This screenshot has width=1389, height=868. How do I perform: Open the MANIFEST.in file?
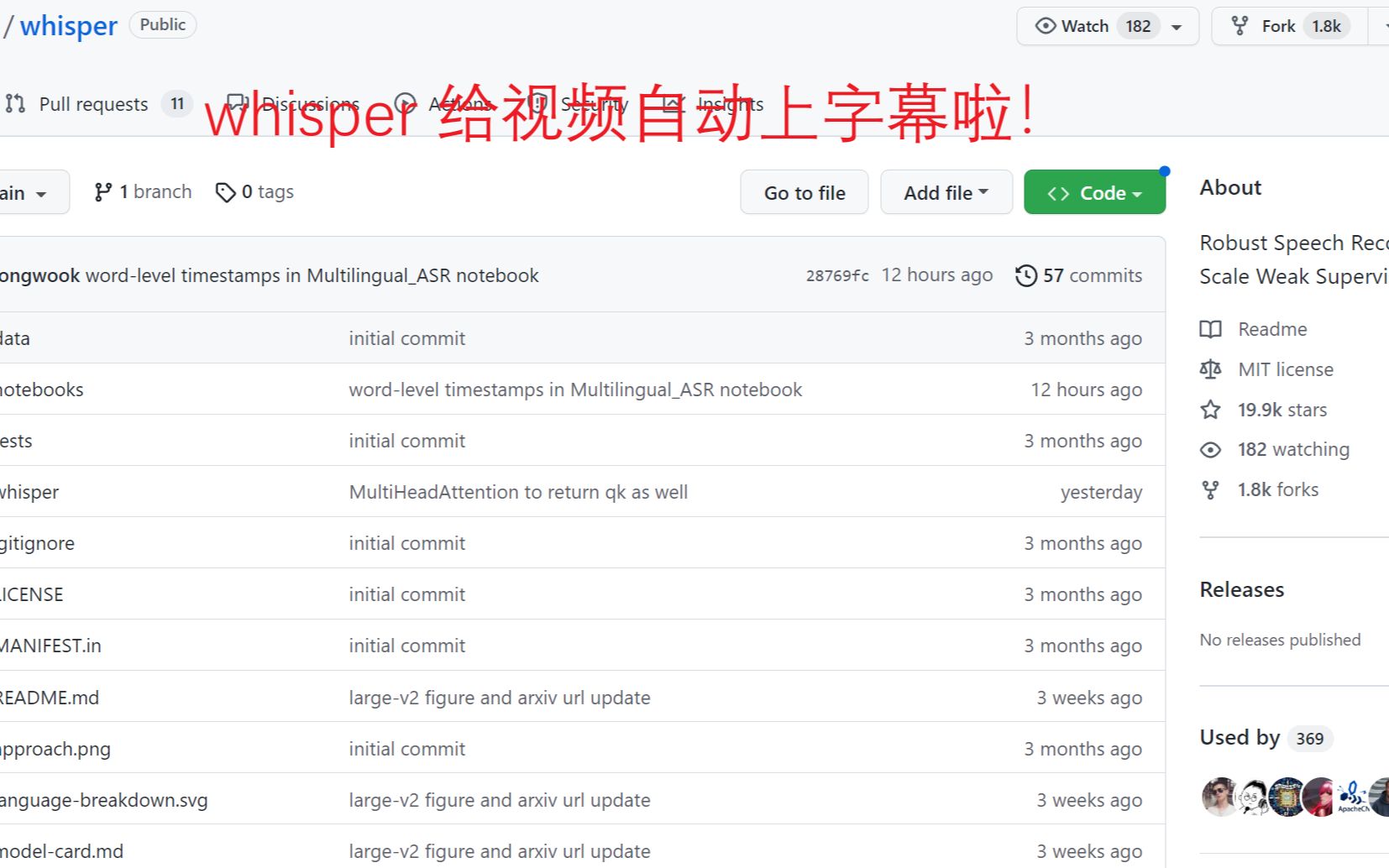(x=50, y=646)
